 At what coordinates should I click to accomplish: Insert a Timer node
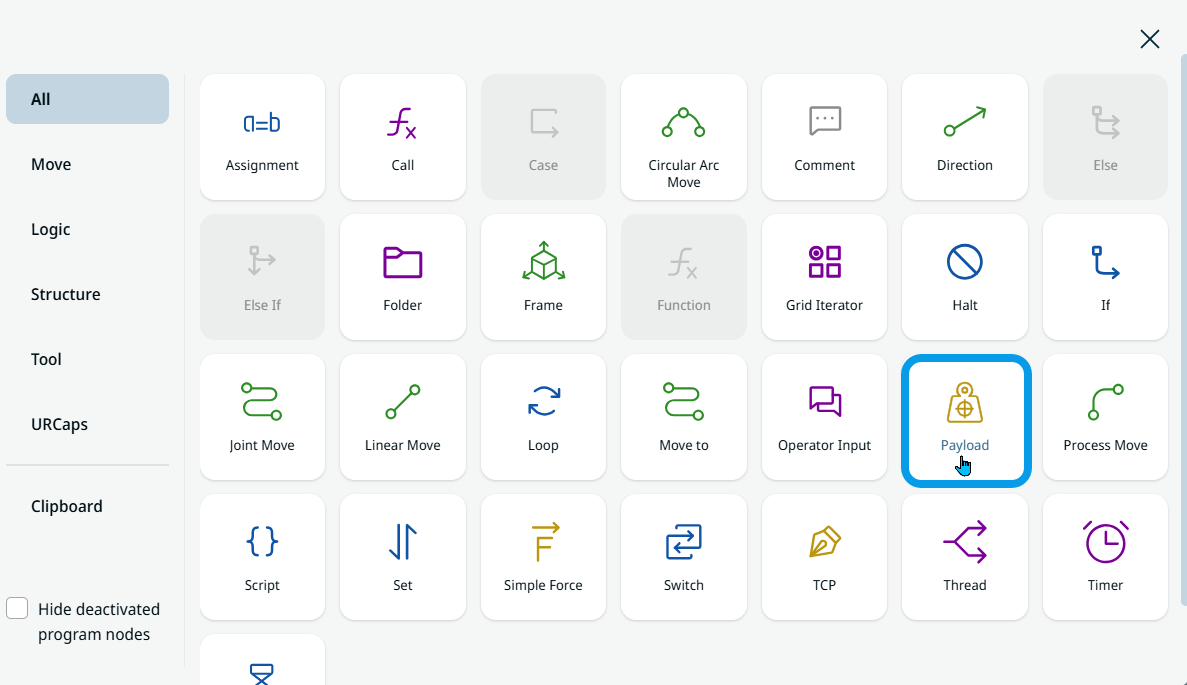[1105, 557]
